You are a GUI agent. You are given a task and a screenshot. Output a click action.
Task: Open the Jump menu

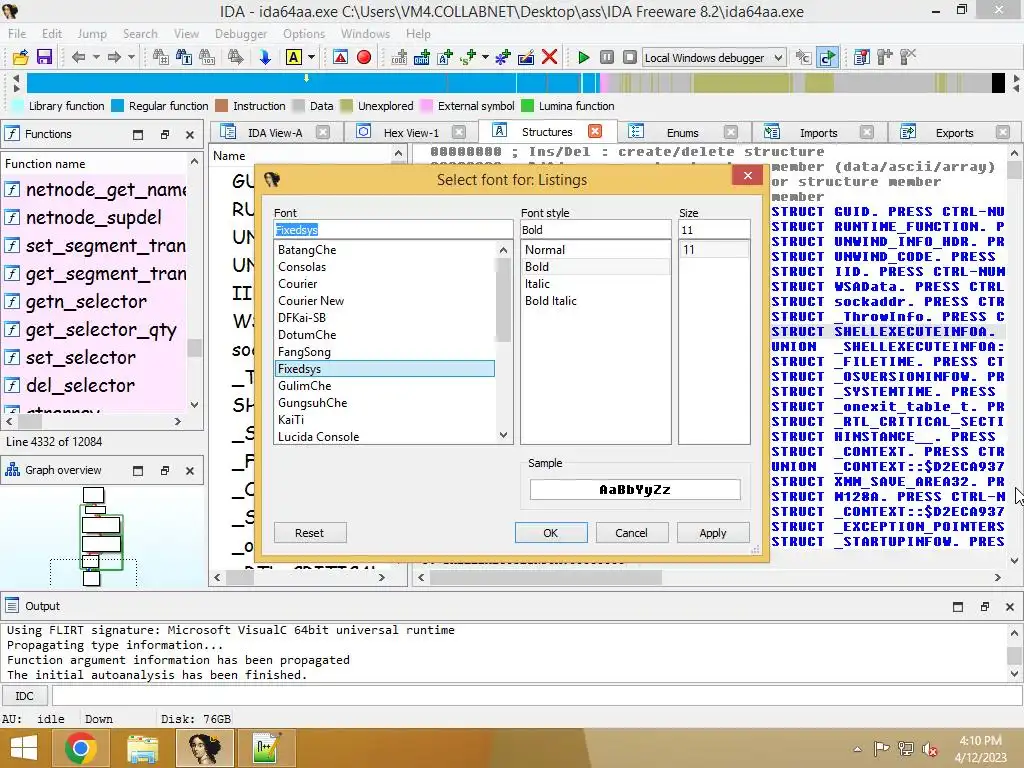pyautogui.click(x=92, y=33)
